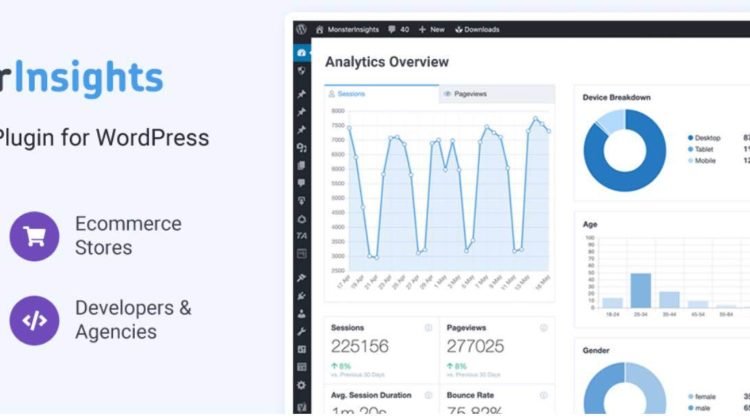Click the Gender donut chart
The height and width of the screenshot is (420, 750).
(625, 388)
